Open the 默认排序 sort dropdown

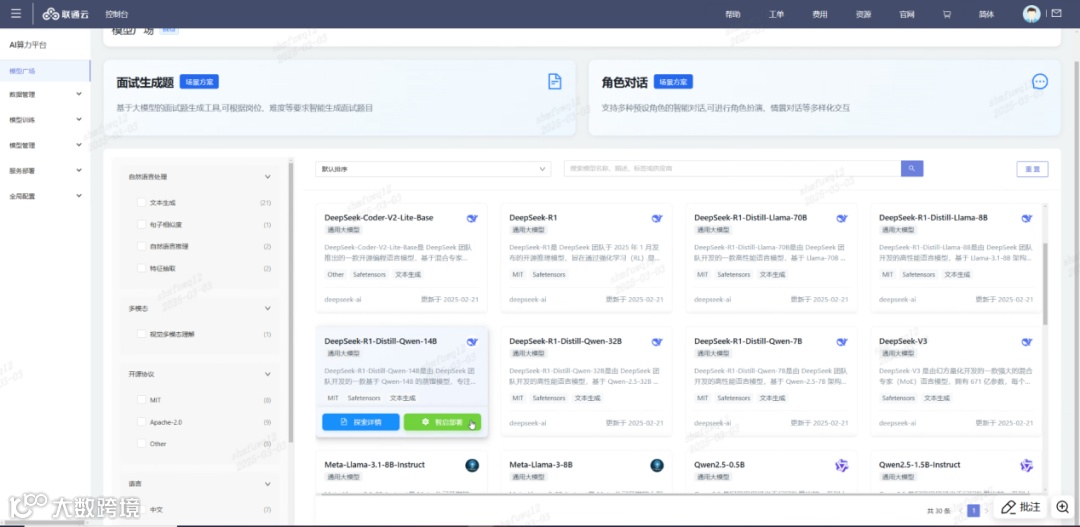(433, 169)
